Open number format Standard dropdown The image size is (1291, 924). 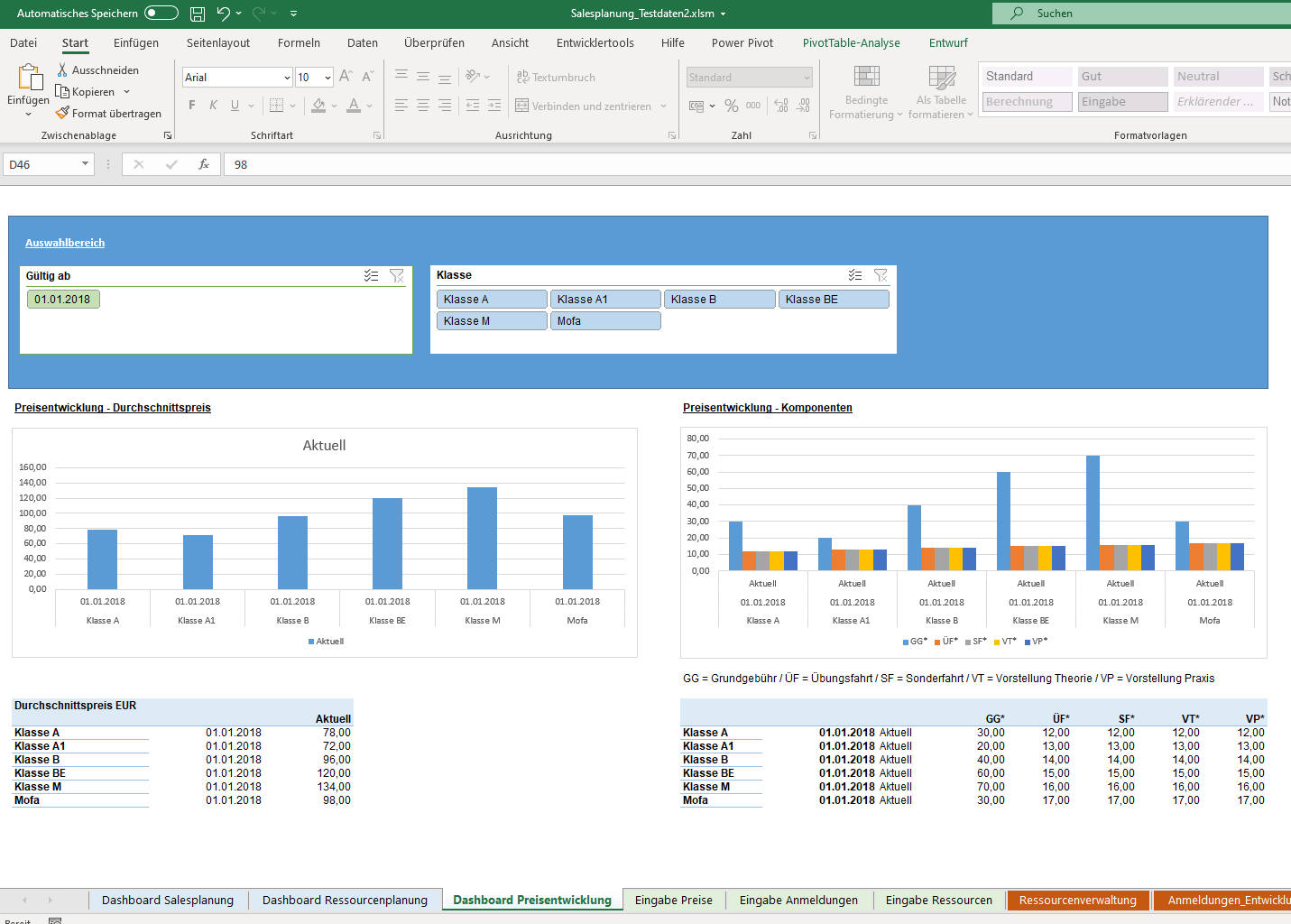pos(807,78)
